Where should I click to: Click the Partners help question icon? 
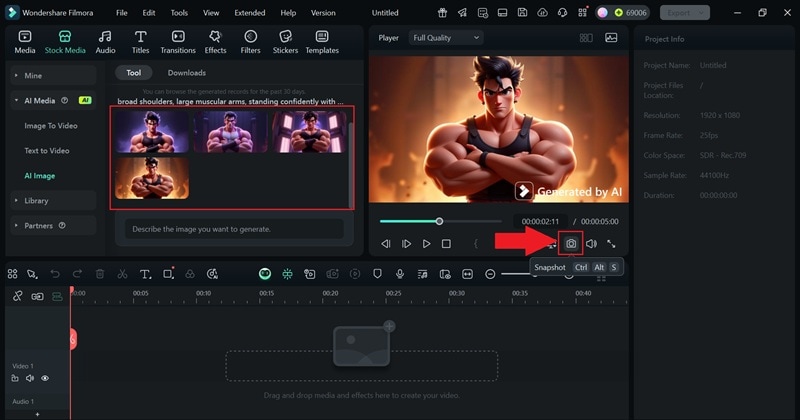point(62,226)
